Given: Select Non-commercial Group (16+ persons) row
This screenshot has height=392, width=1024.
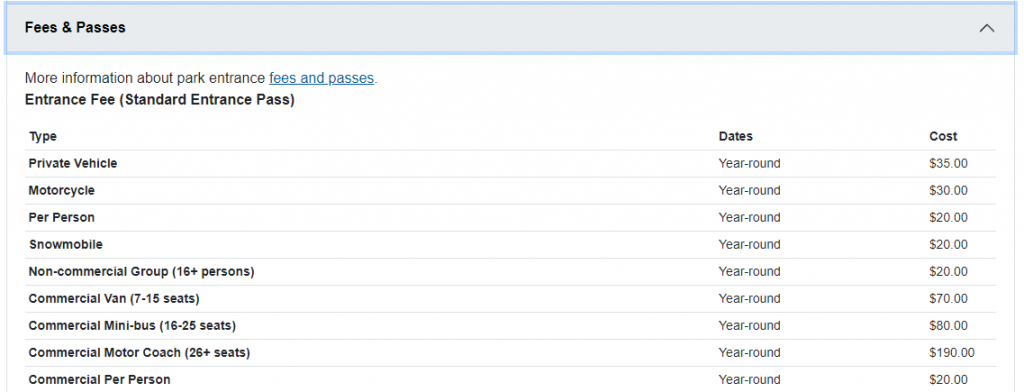Looking at the screenshot, I should coord(511,272).
